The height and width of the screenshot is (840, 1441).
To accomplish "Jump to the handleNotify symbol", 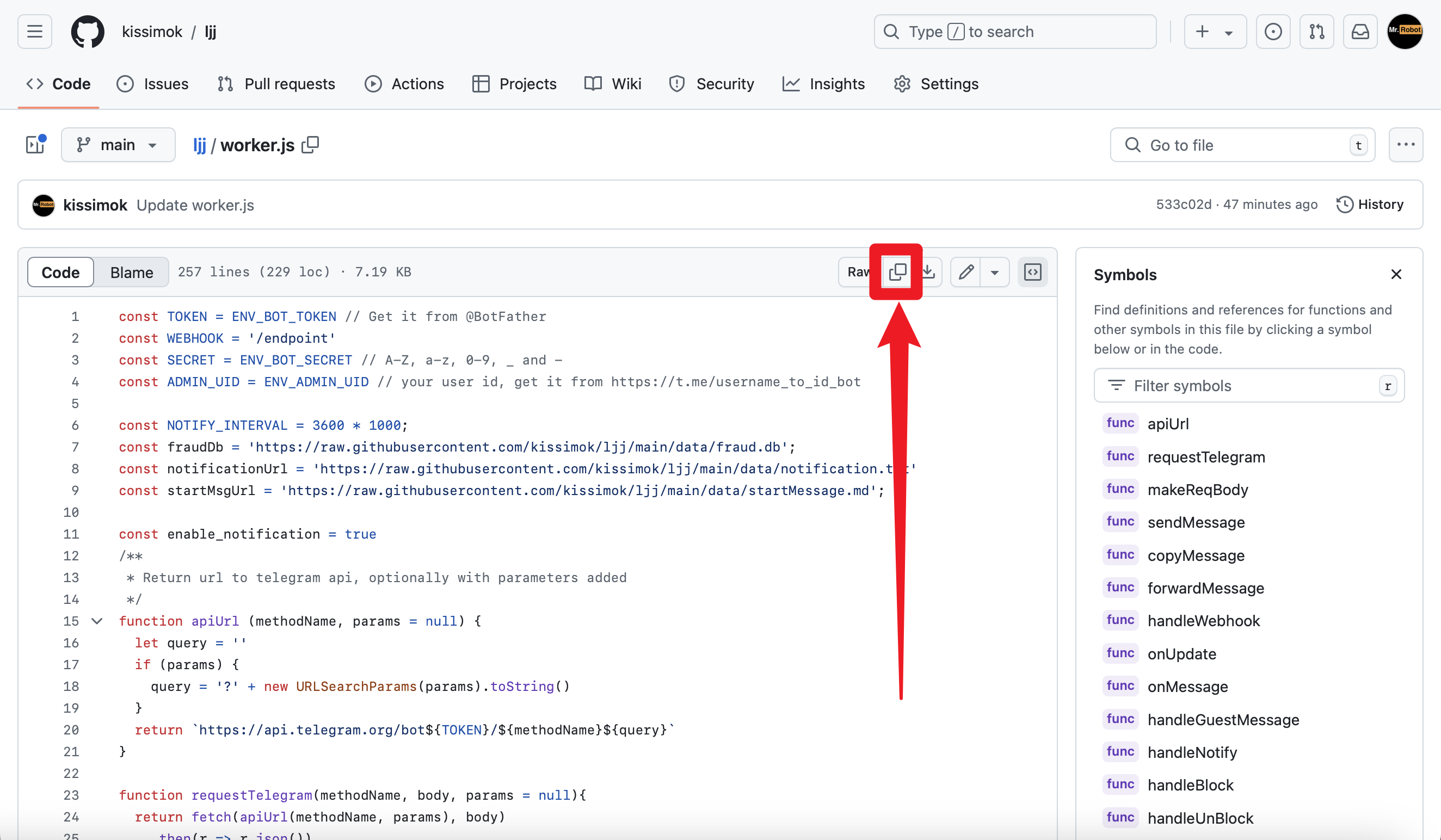I will point(1192,752).
